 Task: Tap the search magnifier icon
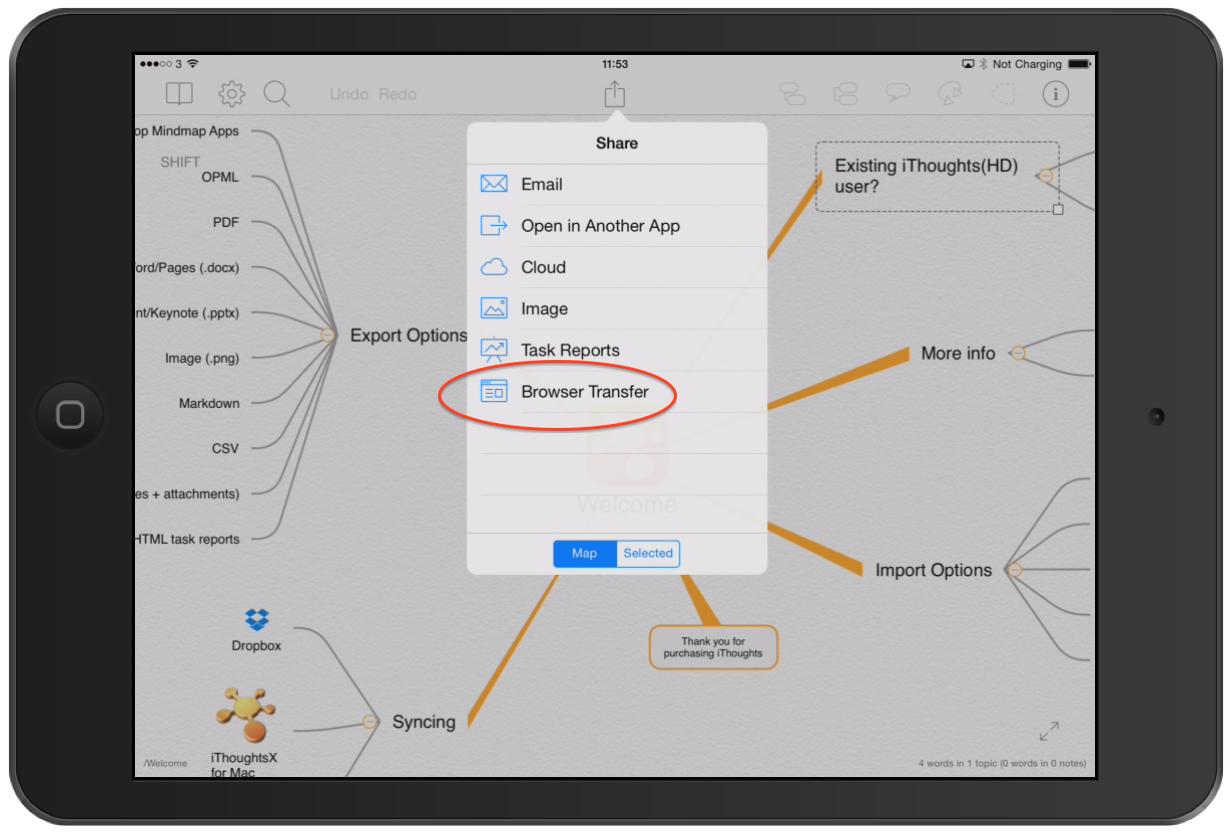(277, 94)
